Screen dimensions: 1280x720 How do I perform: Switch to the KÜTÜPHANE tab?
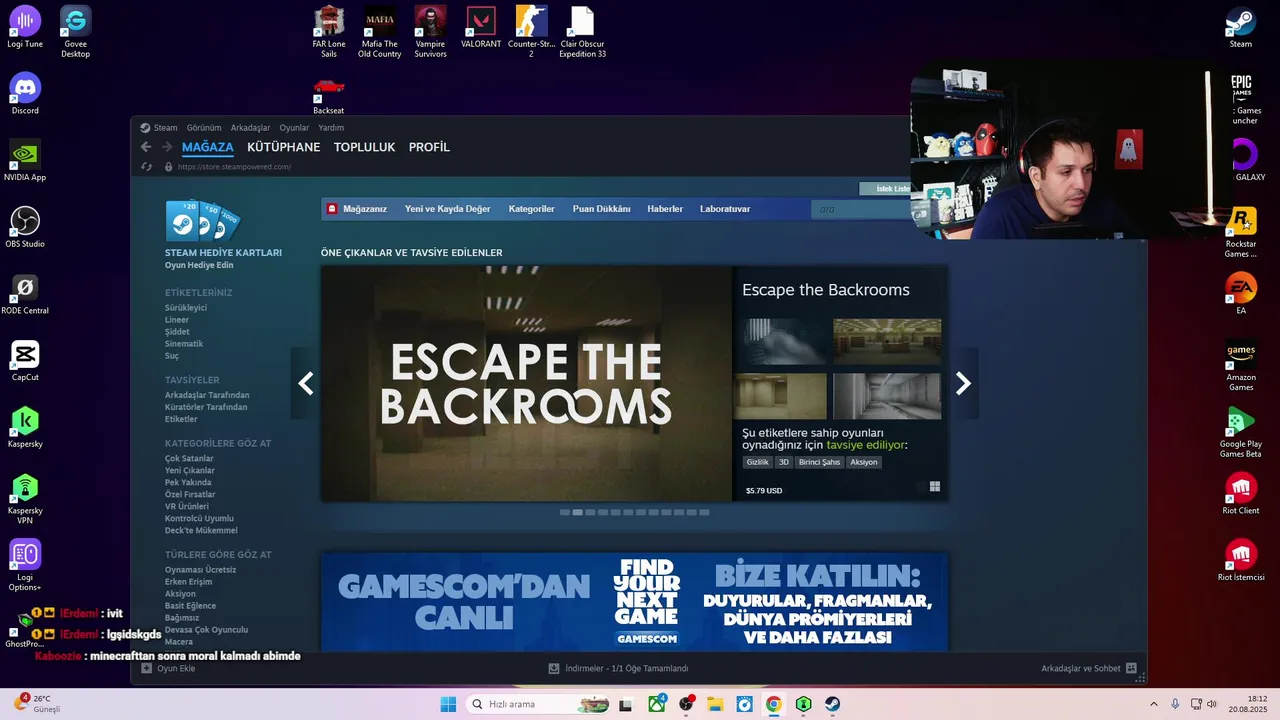pyautogui.click(x=284, y=147)
